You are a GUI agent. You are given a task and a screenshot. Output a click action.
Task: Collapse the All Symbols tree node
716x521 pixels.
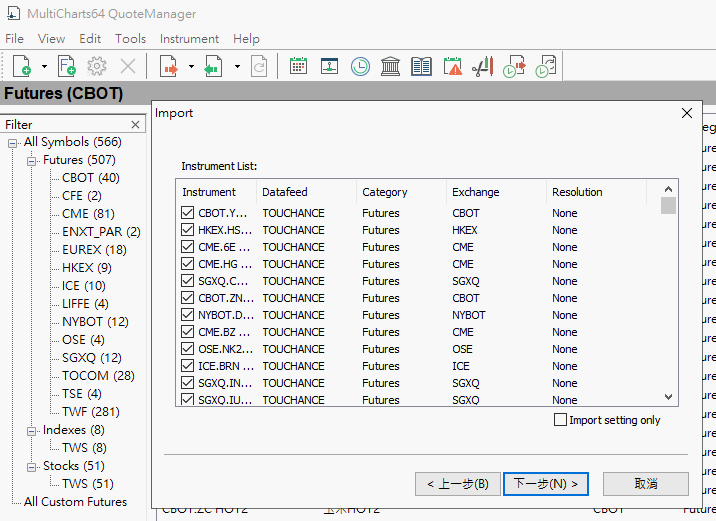pos(13,143)
